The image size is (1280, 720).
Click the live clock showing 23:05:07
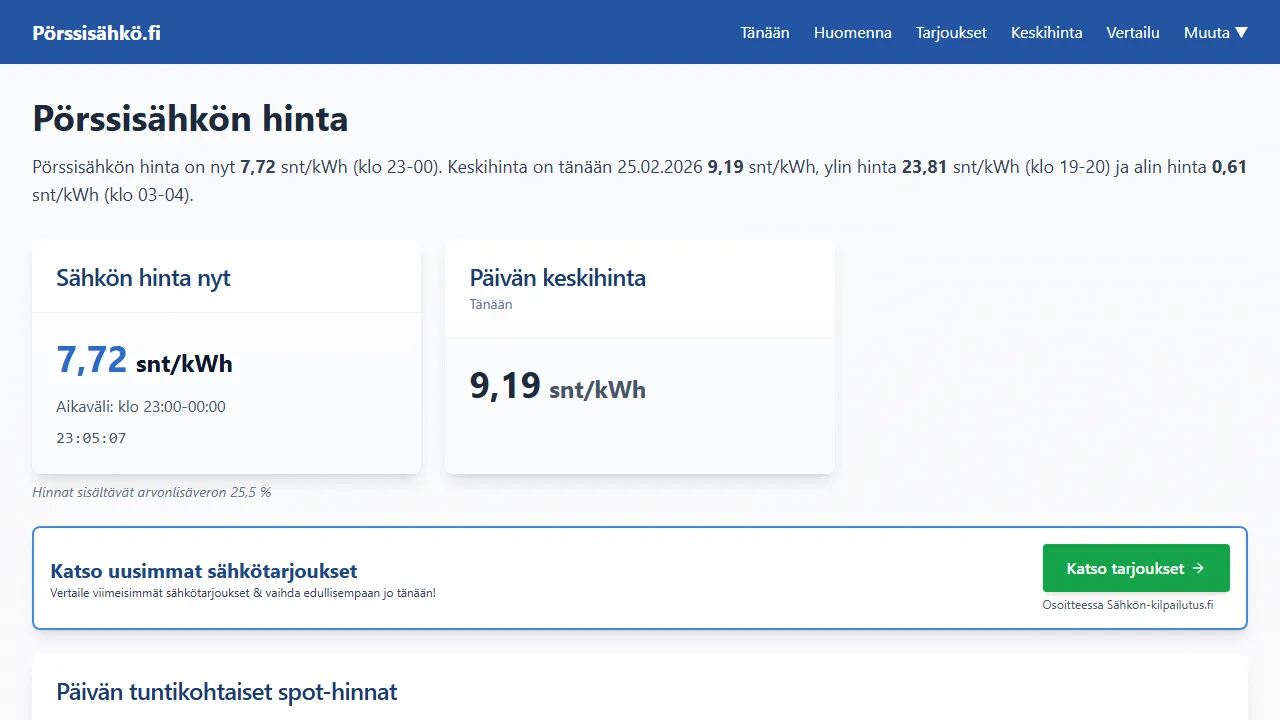click(90, 437)
